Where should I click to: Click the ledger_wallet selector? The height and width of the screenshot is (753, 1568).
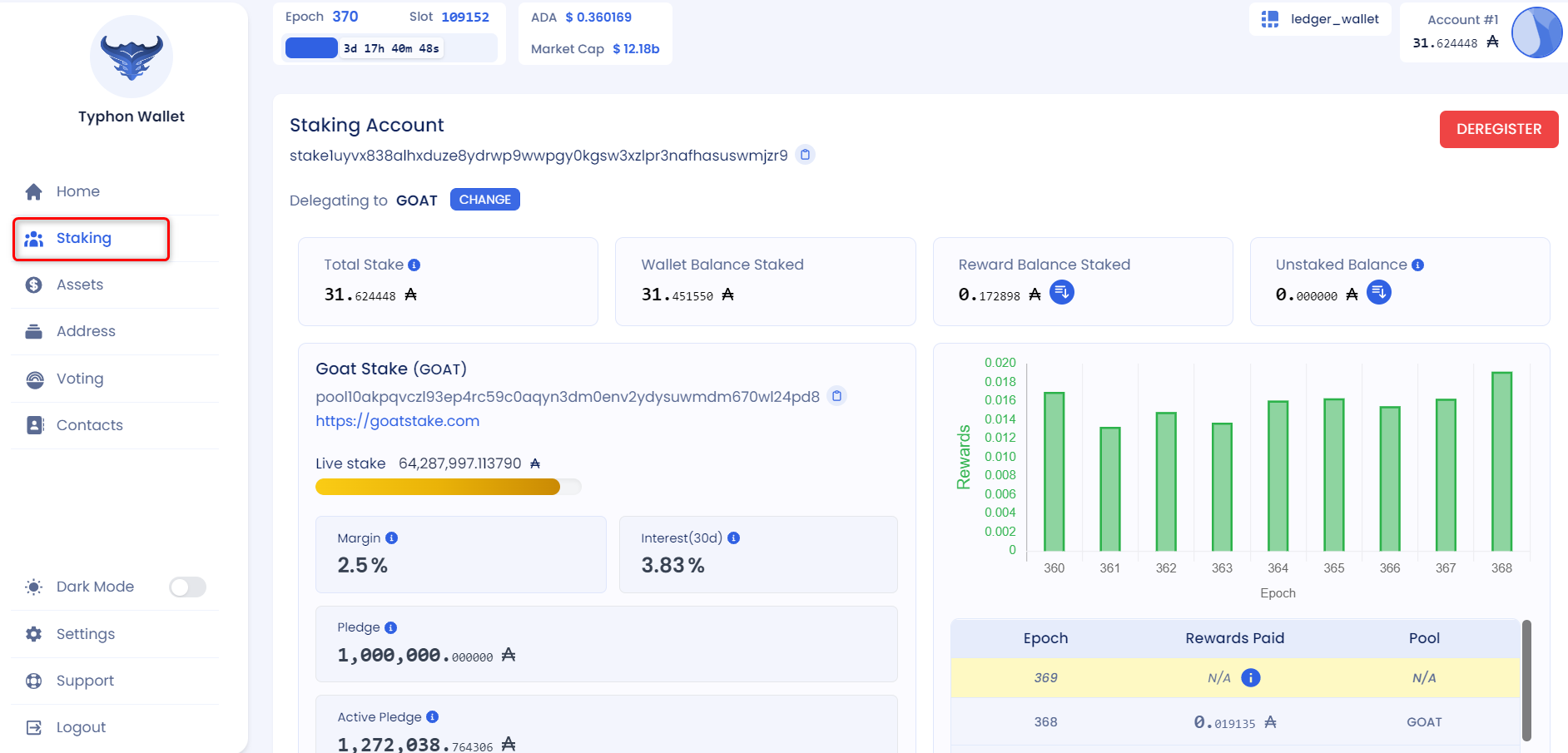click(x=1319, y=19)
